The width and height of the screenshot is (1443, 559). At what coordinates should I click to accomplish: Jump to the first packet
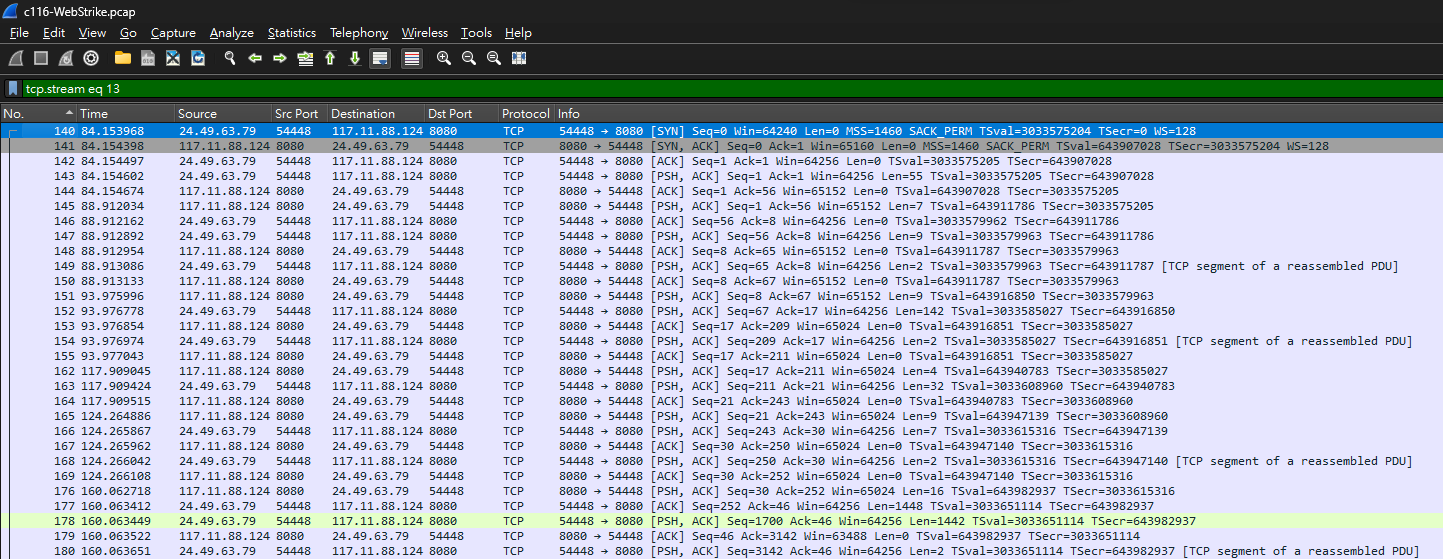click(330, 59)
